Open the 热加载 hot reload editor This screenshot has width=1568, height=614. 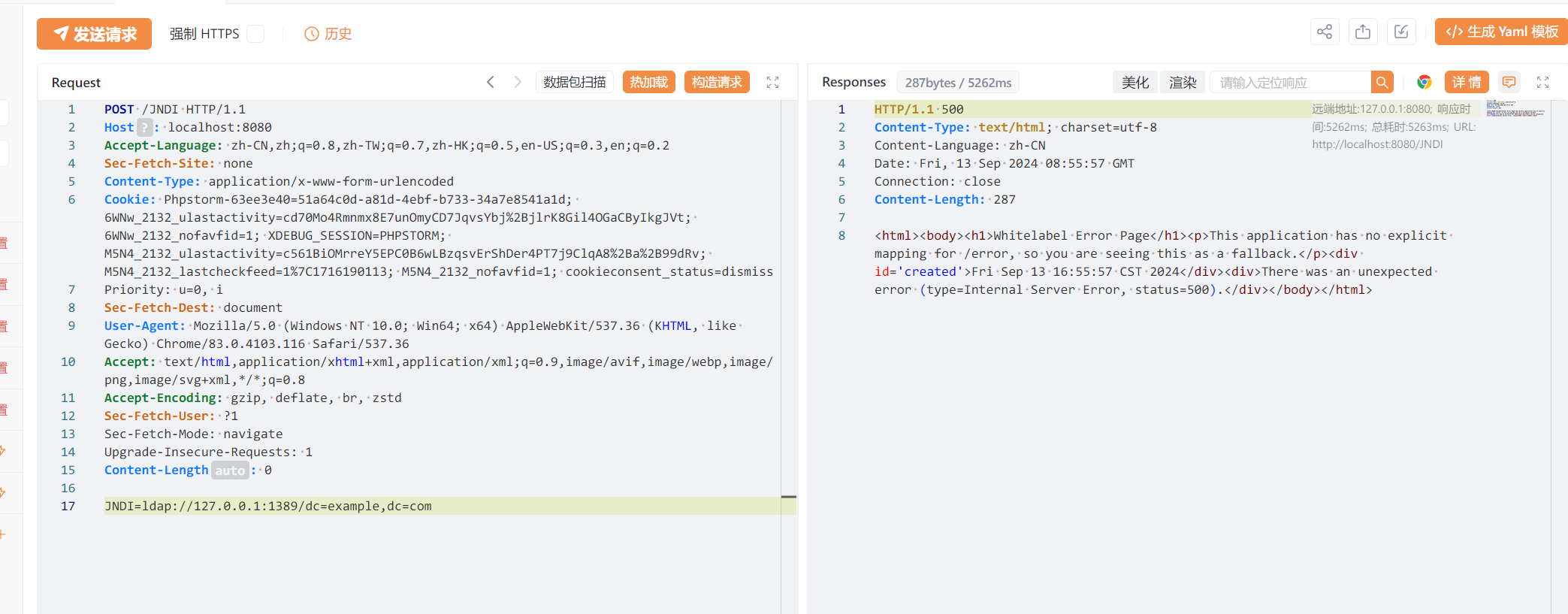(x=649, y=82)
